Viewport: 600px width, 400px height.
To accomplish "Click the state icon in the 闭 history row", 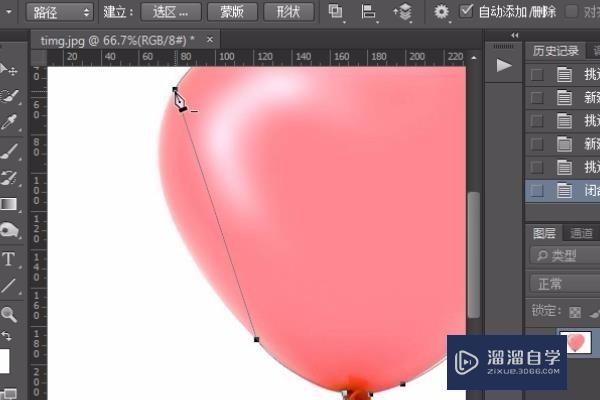I will click(564, 190).
